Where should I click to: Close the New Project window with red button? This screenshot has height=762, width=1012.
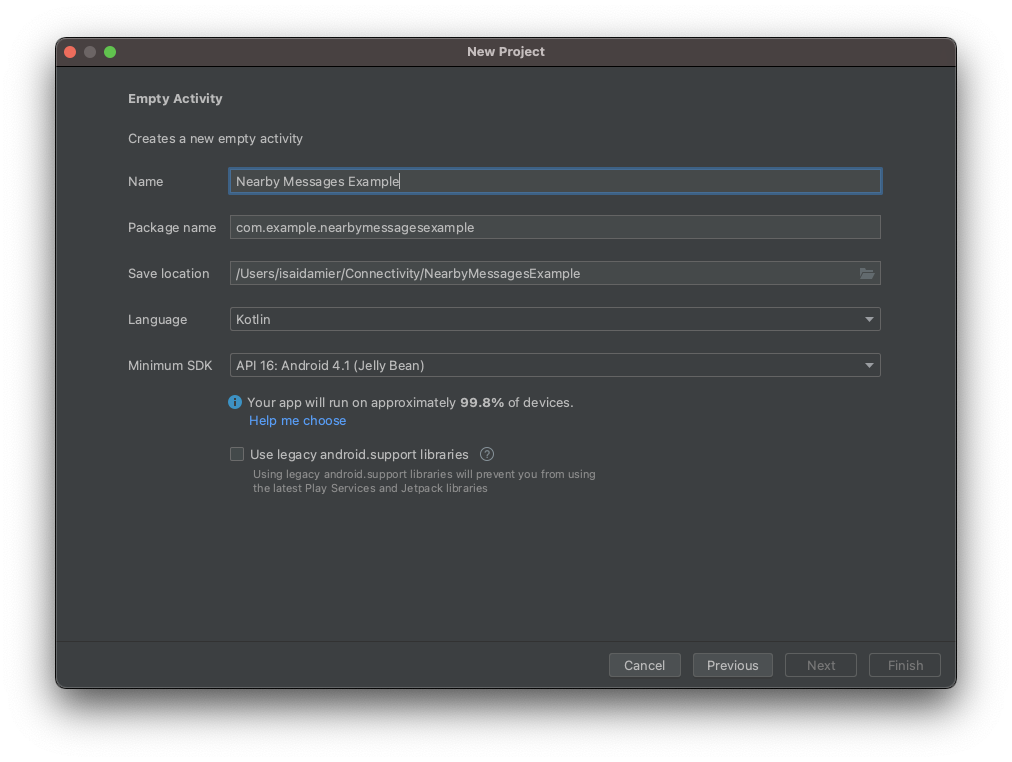pyautogui.click(x=70, y=52)
